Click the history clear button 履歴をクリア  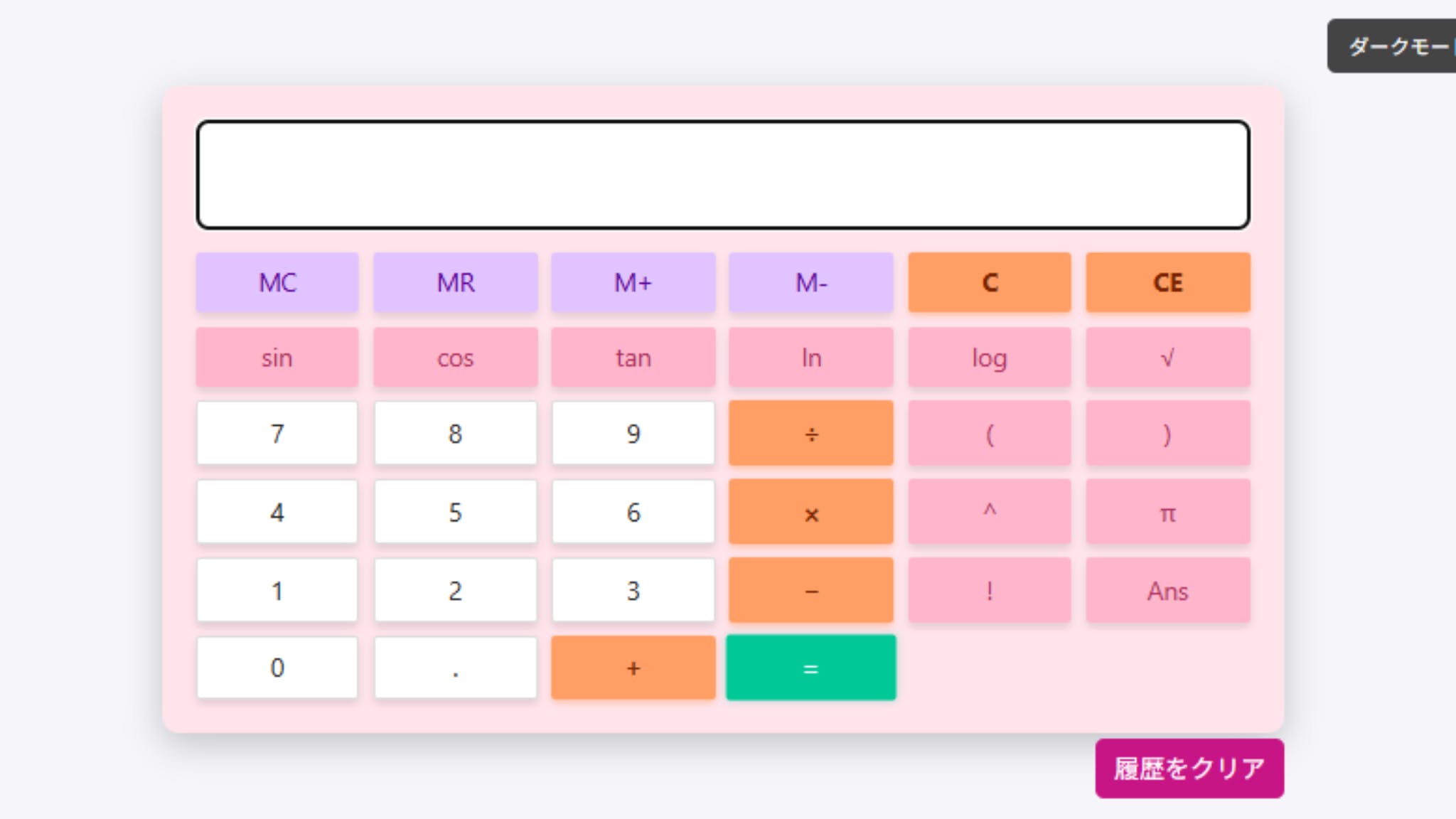click(x=1189, y=769)
